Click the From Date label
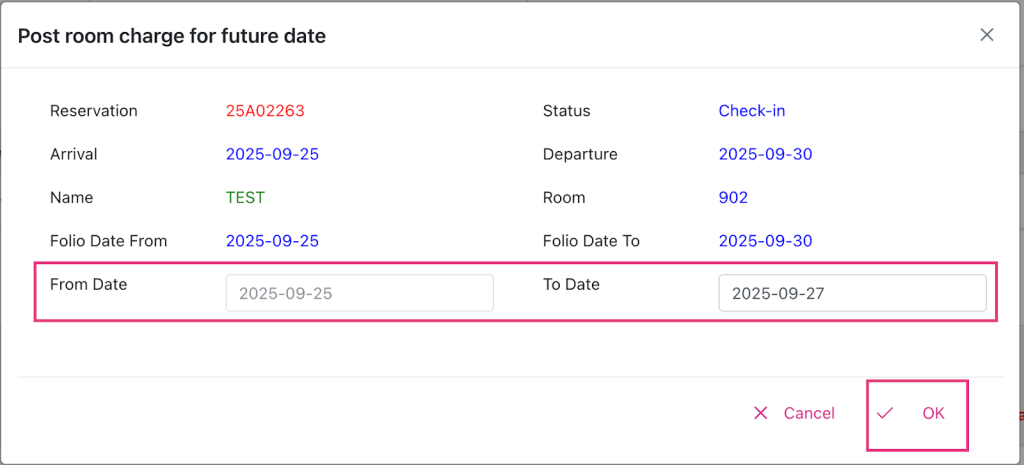Viewport: 1024px width, 465px height. [x=89, y=284]
